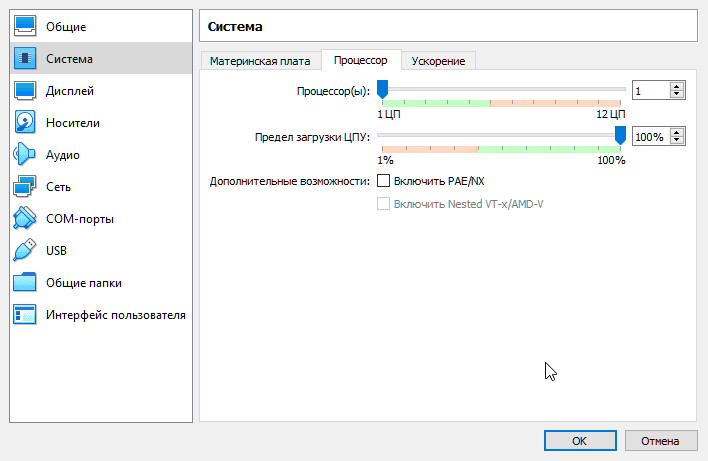Select Интерфейс пользователя in sidebar
708x461 pixels.
click(x=115, y=315)
